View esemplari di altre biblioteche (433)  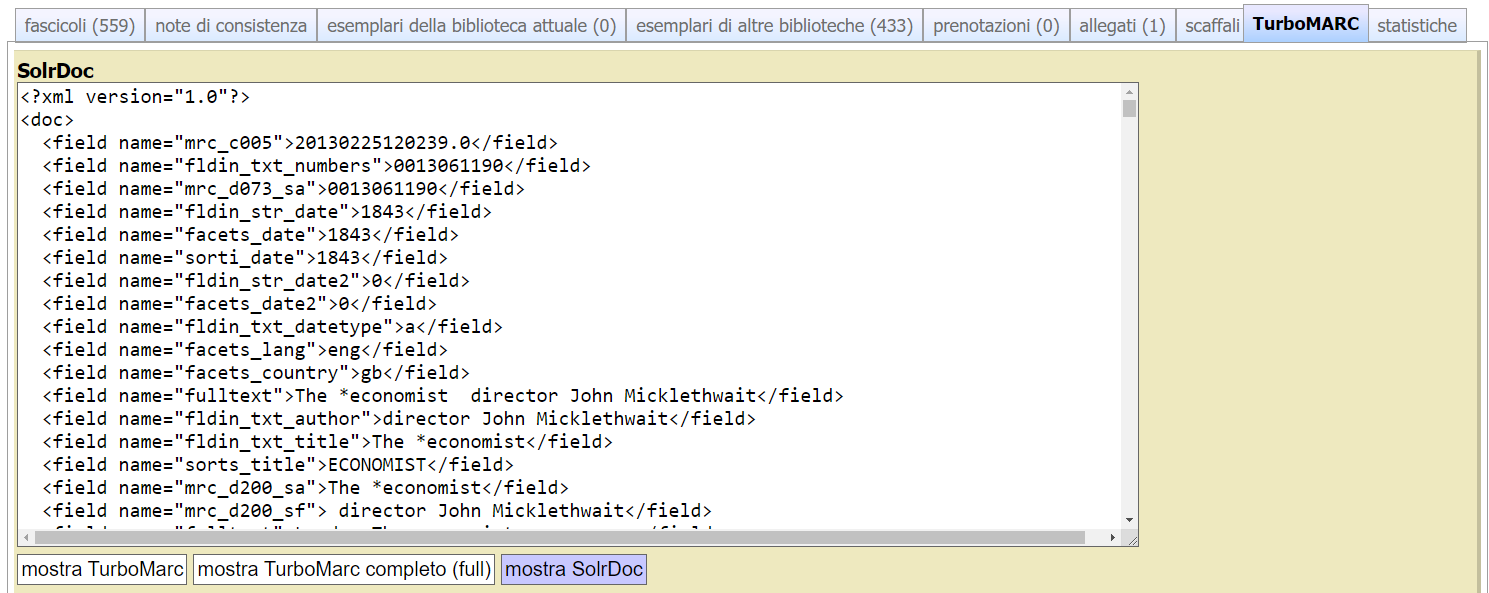coord(774,25)
